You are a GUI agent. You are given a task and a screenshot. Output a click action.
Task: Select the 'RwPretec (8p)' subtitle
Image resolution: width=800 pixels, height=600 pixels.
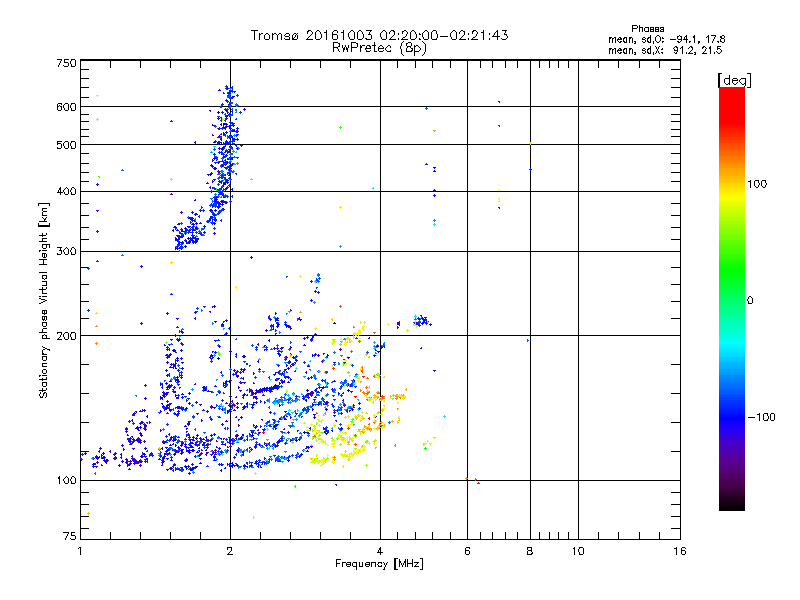coord(379,48)
